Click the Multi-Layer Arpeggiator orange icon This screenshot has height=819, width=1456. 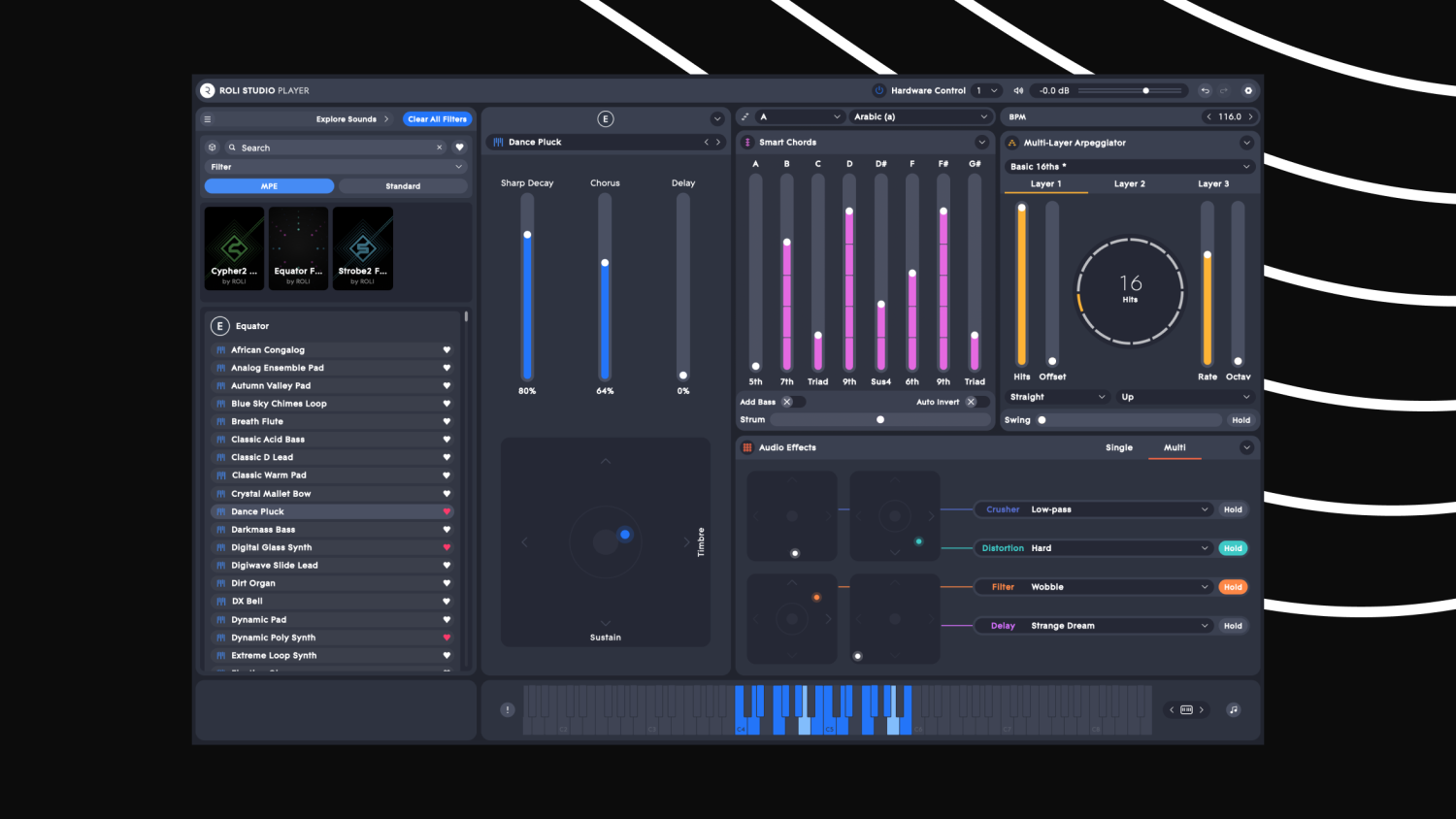(1012, 143)
